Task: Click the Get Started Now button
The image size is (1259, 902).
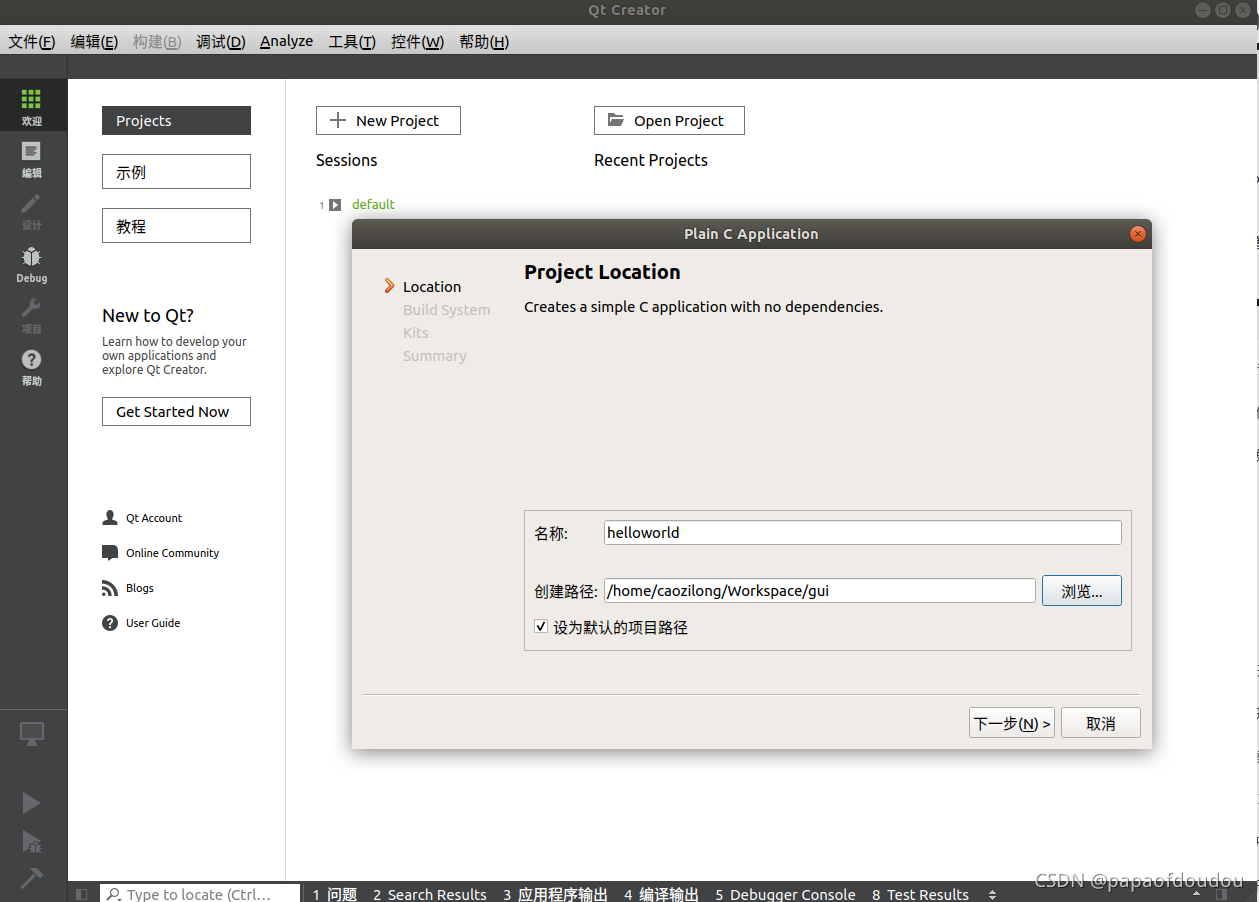Action: (176, 411)
